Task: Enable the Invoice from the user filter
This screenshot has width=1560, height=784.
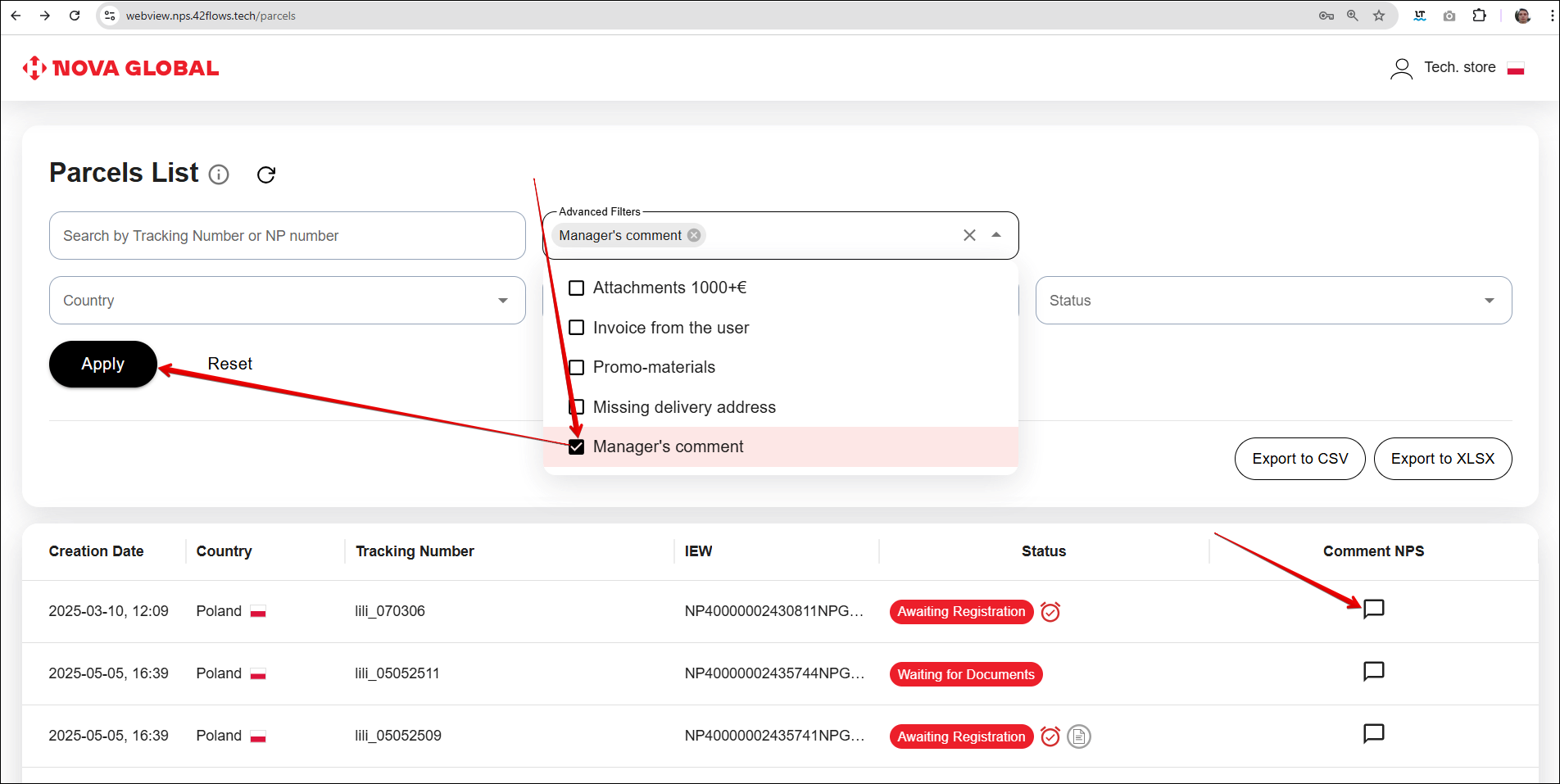Action: (577, 328)
